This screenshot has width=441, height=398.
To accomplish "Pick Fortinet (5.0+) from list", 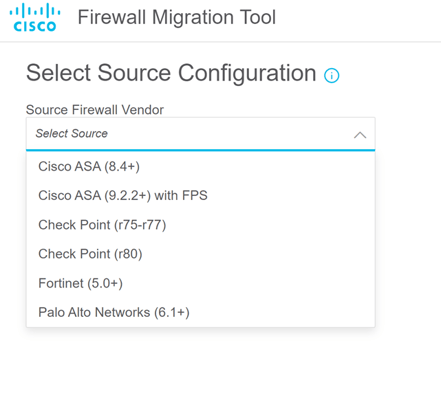I will coord(201,283).
